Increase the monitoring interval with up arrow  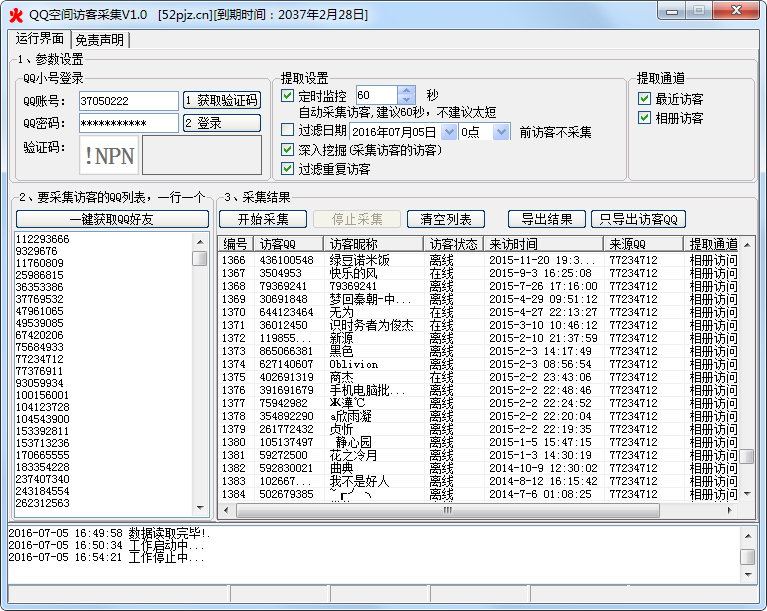[406, 91]
